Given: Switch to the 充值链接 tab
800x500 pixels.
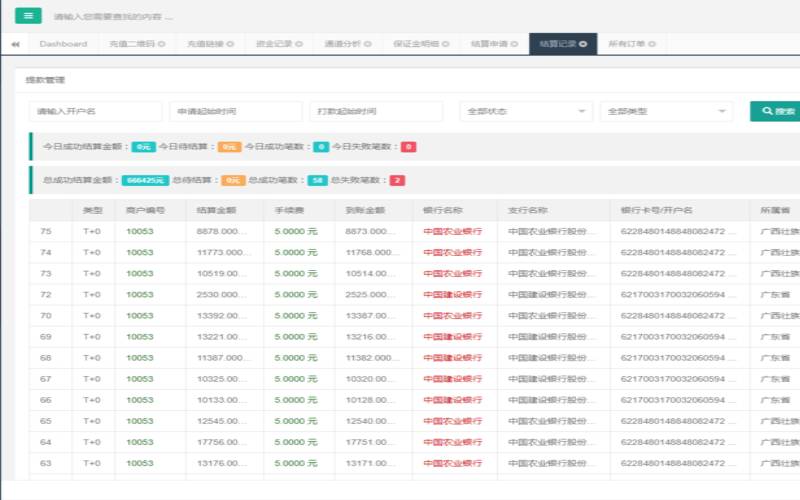Looking at the screenshot, I should (x=205, y=44).
